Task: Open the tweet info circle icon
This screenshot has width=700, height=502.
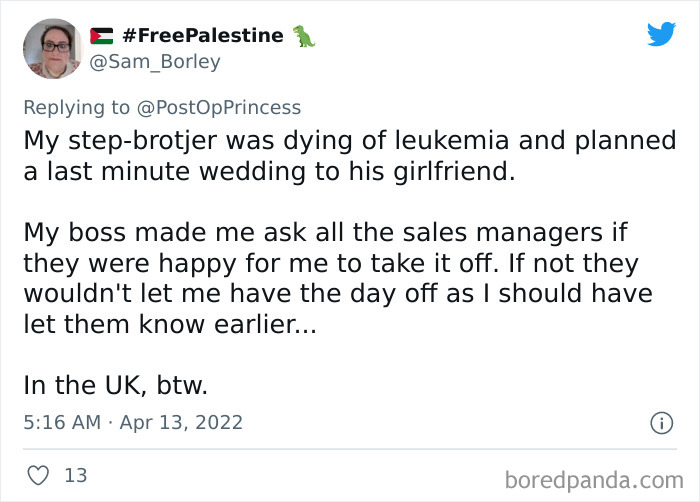Action: click(660, 423)
